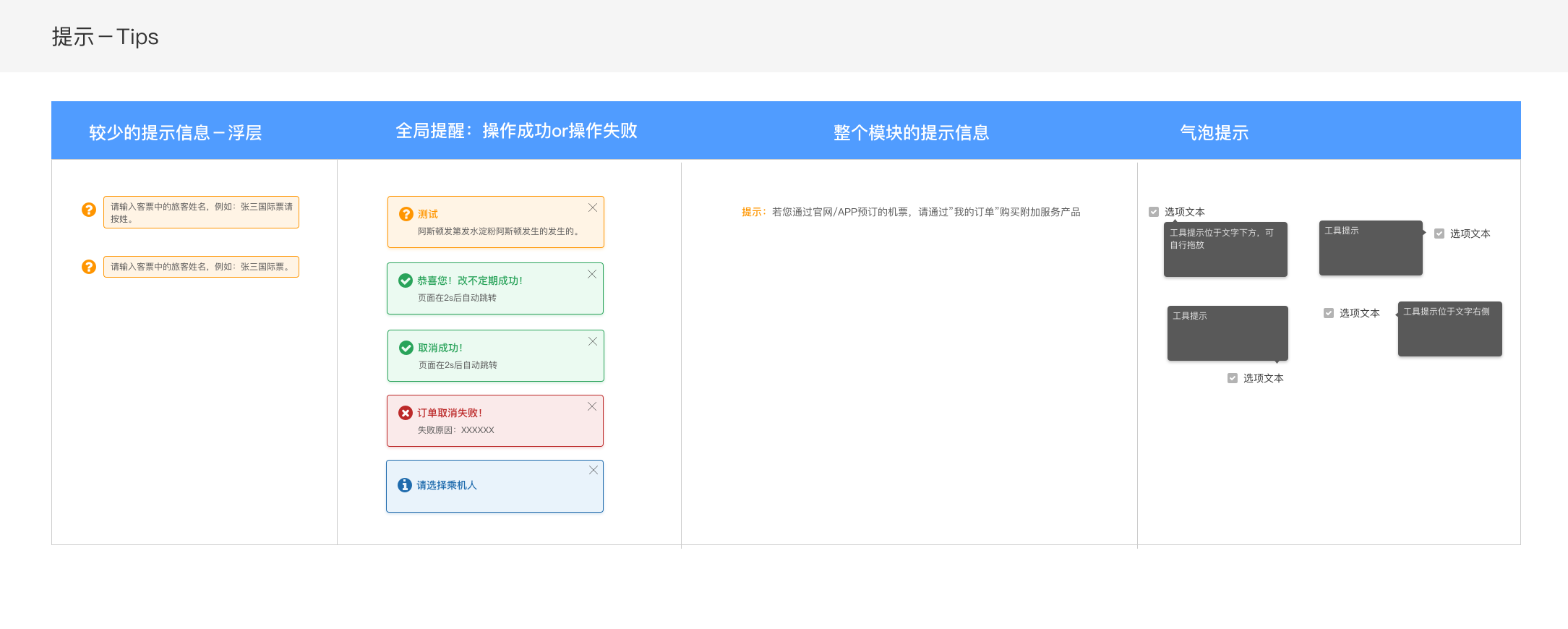Screen dimensions: 1568x629
Task: Click 页面在2s后自动跳转 under 恭喜您！
Action: pyautogui.click(x=457, y=298)
